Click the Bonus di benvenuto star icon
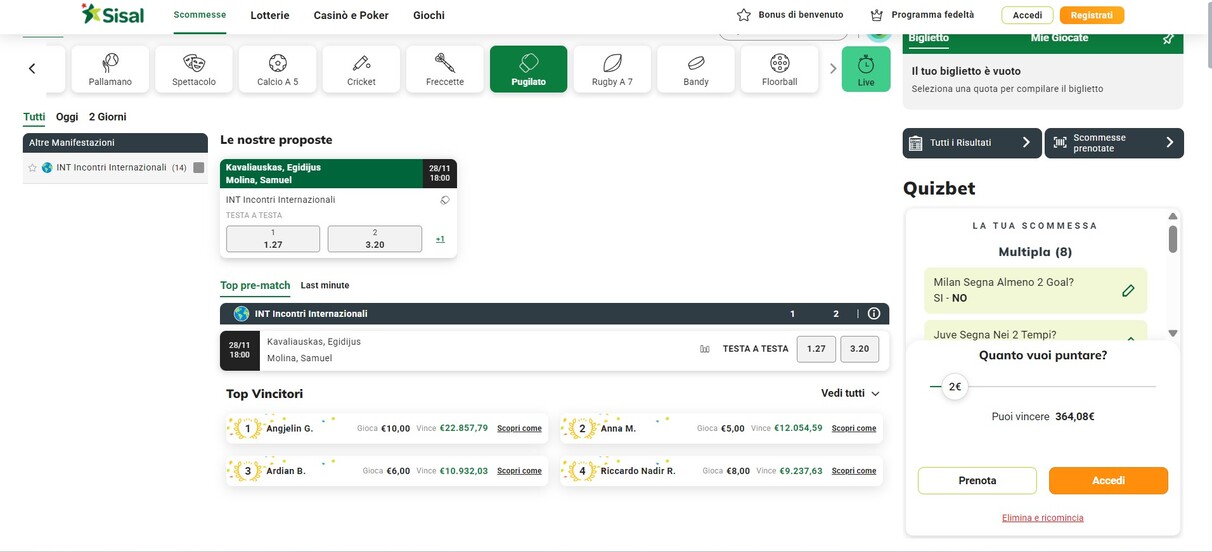The height and width of the screenshot is (552, 1212). tap(744, 15)
